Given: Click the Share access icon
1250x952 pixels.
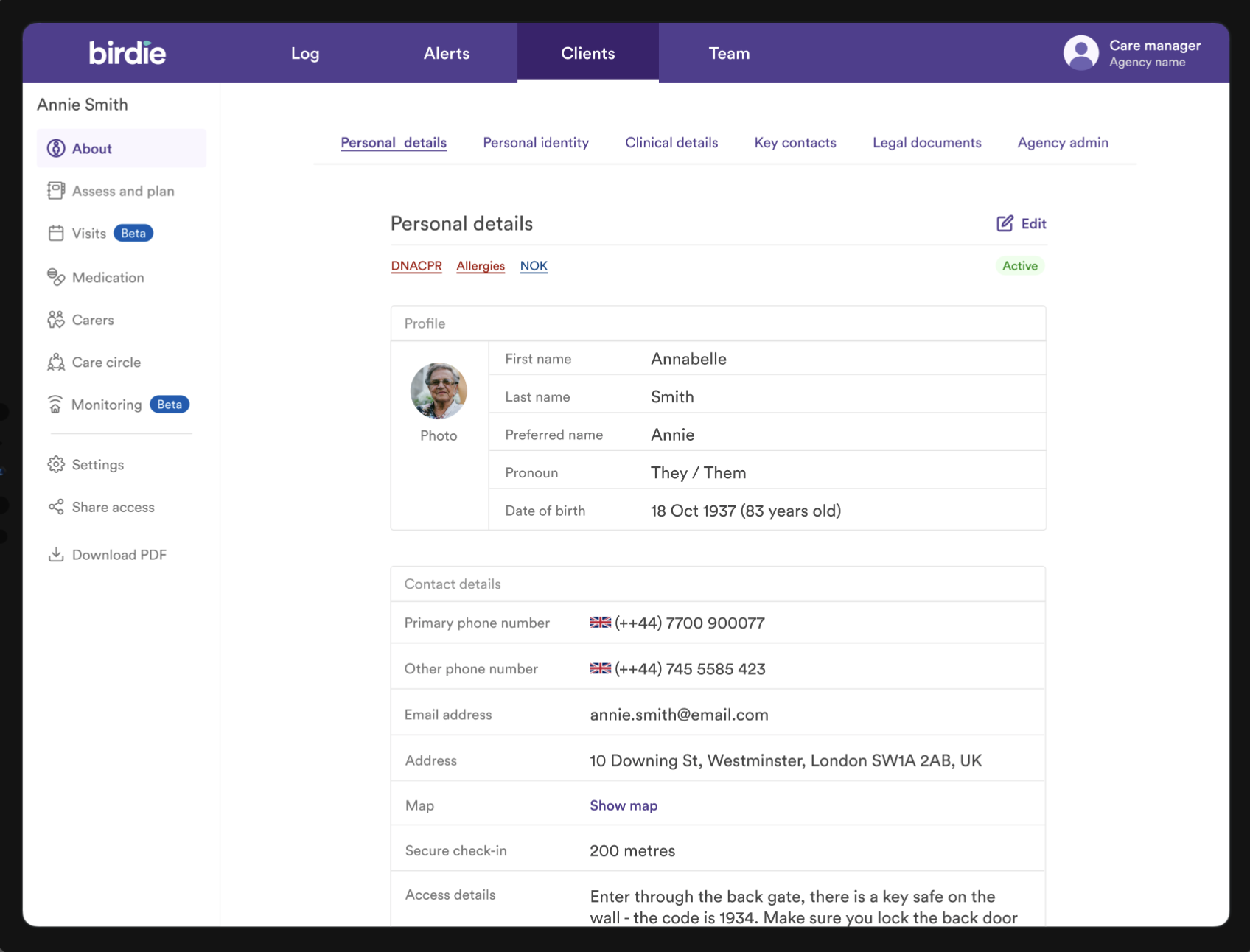Looking at the screenshot, I should [x=56, y=507].
